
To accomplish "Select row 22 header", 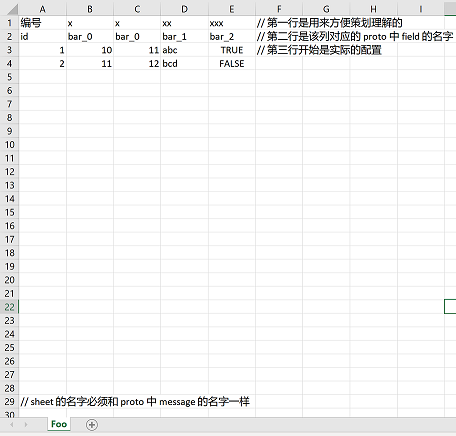I will pyautogui.click(x=9, y=307).
